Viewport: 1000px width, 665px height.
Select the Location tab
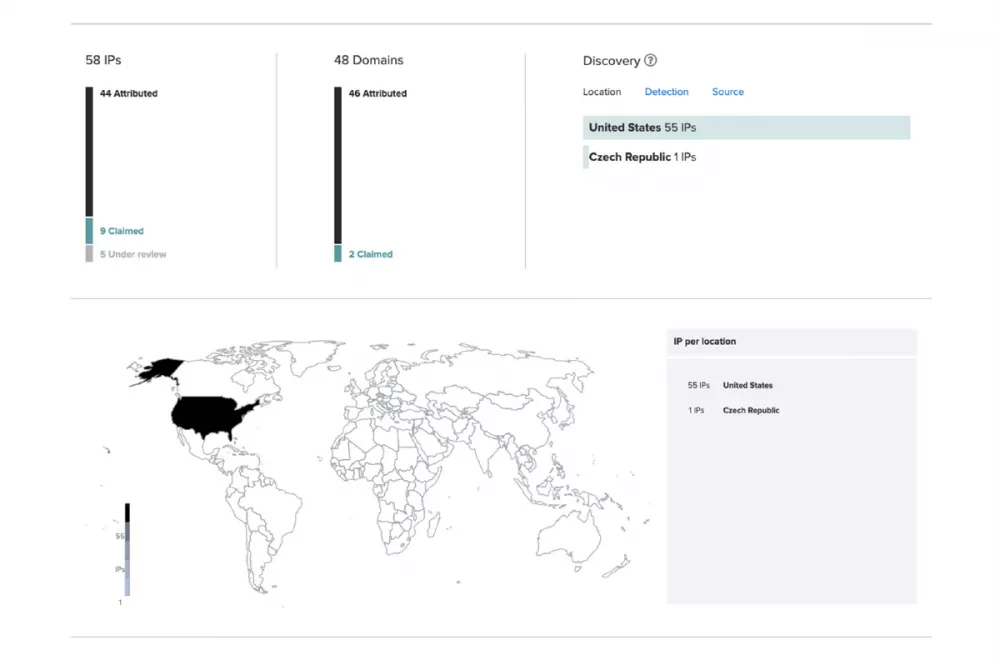(x=602, y=92)
